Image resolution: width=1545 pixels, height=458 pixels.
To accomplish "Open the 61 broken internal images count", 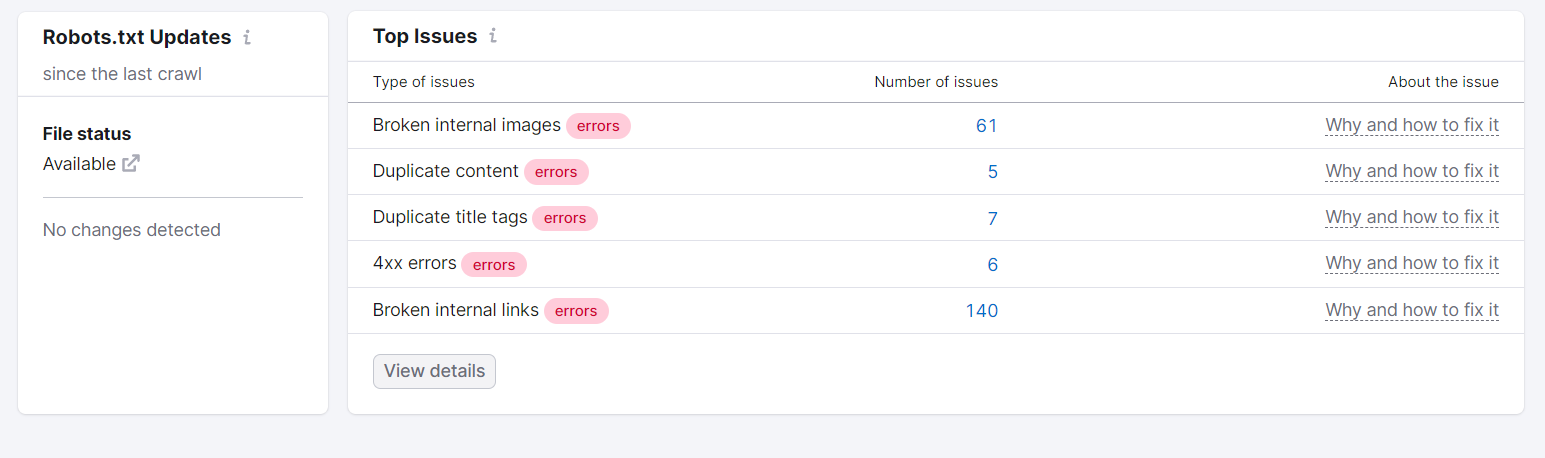I will point(986,126).
